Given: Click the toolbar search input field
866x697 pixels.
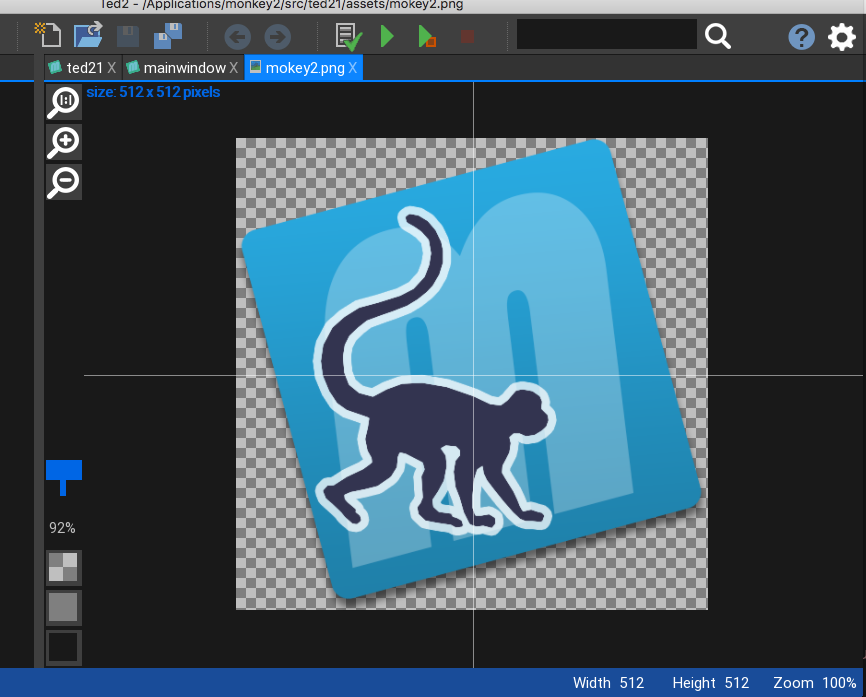Looking at the screenshot, I should click(x=606, y=35).
